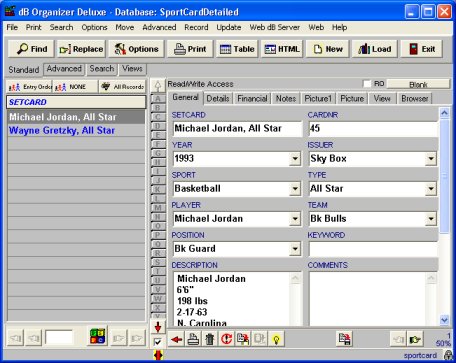Select Michael Jordan, All Star record in list
456x363 pixels.
tap(76, 117)
